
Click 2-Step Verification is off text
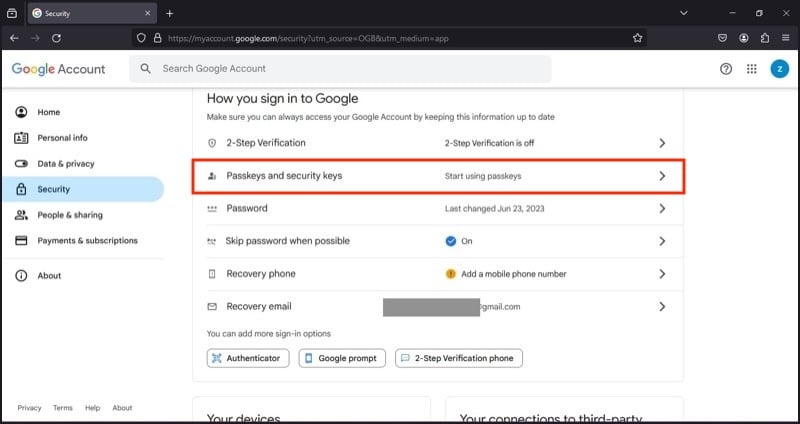489,143
